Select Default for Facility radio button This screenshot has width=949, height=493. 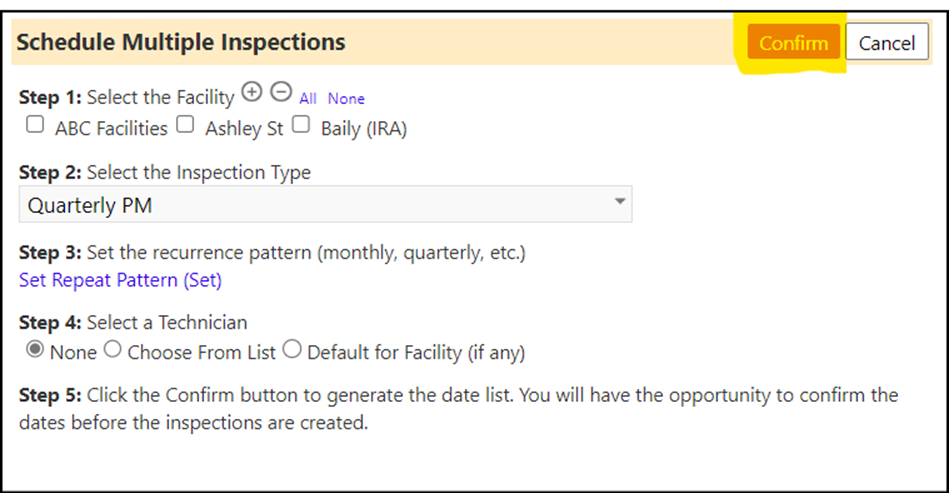(x=292, y=350)
